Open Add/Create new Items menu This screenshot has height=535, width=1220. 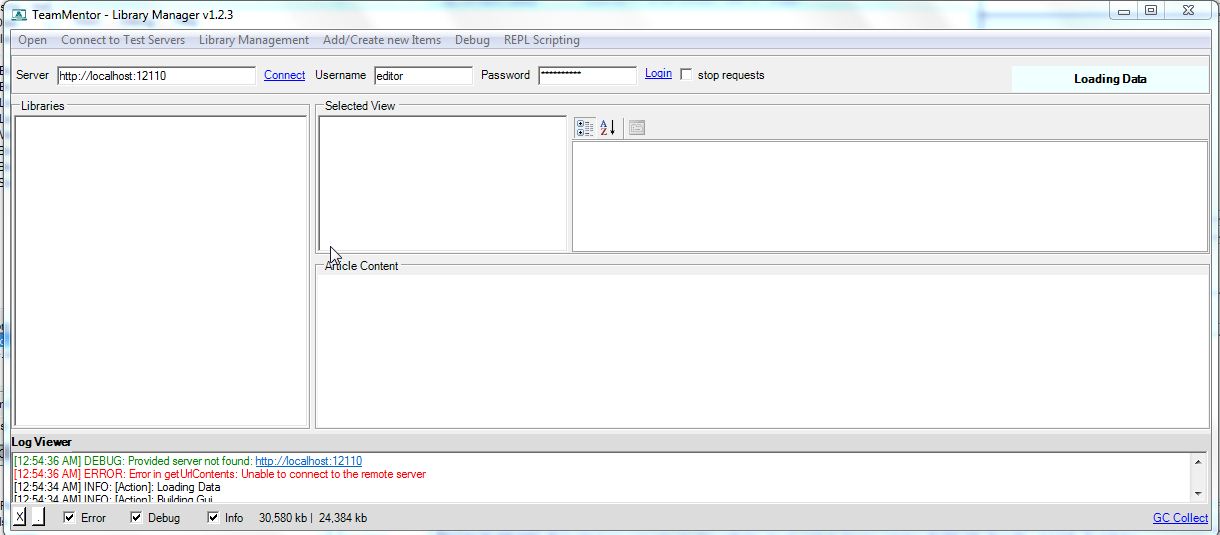[382, 40]
